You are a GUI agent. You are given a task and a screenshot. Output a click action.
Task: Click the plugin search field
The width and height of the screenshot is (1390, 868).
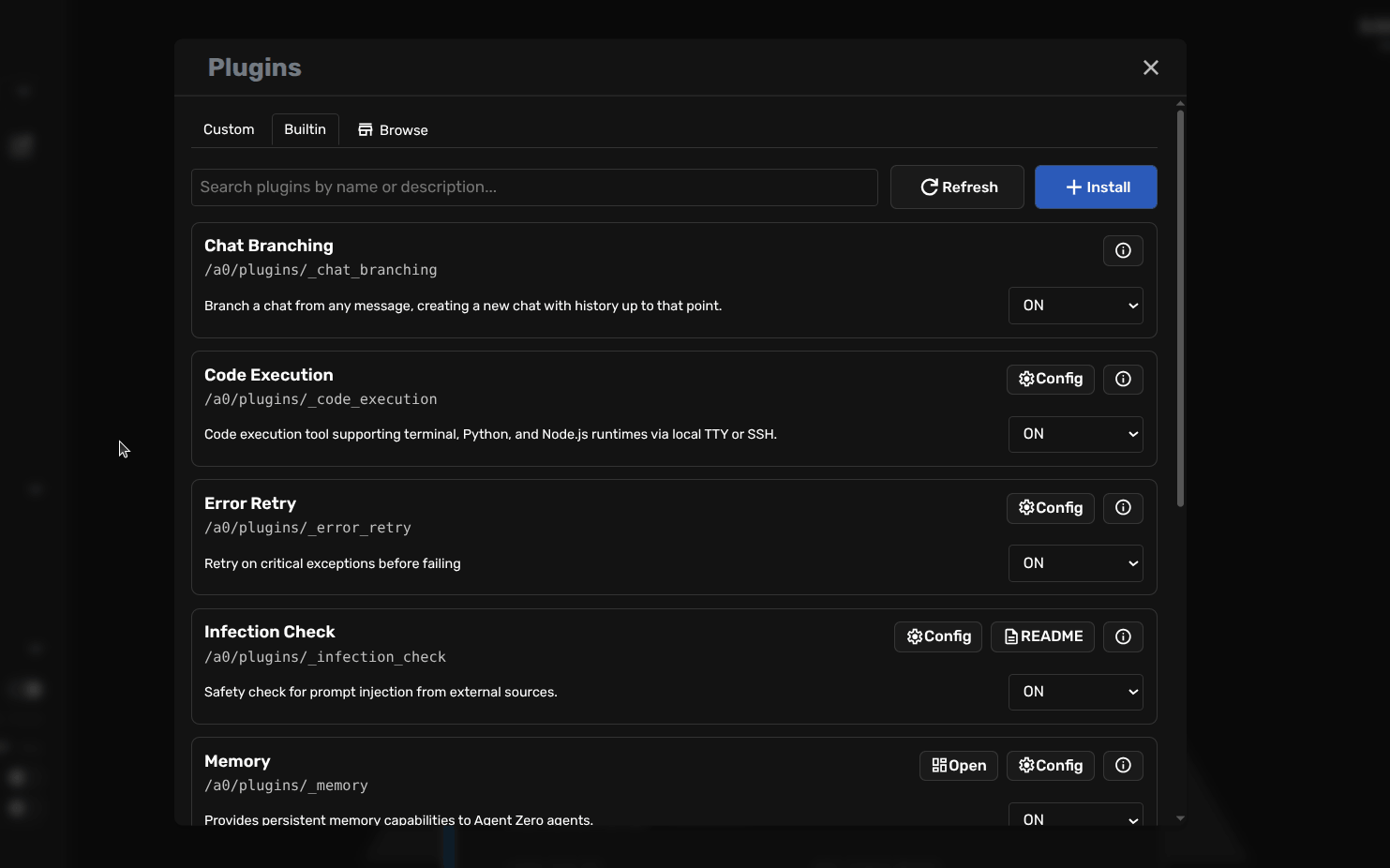(x=534, y=187)
